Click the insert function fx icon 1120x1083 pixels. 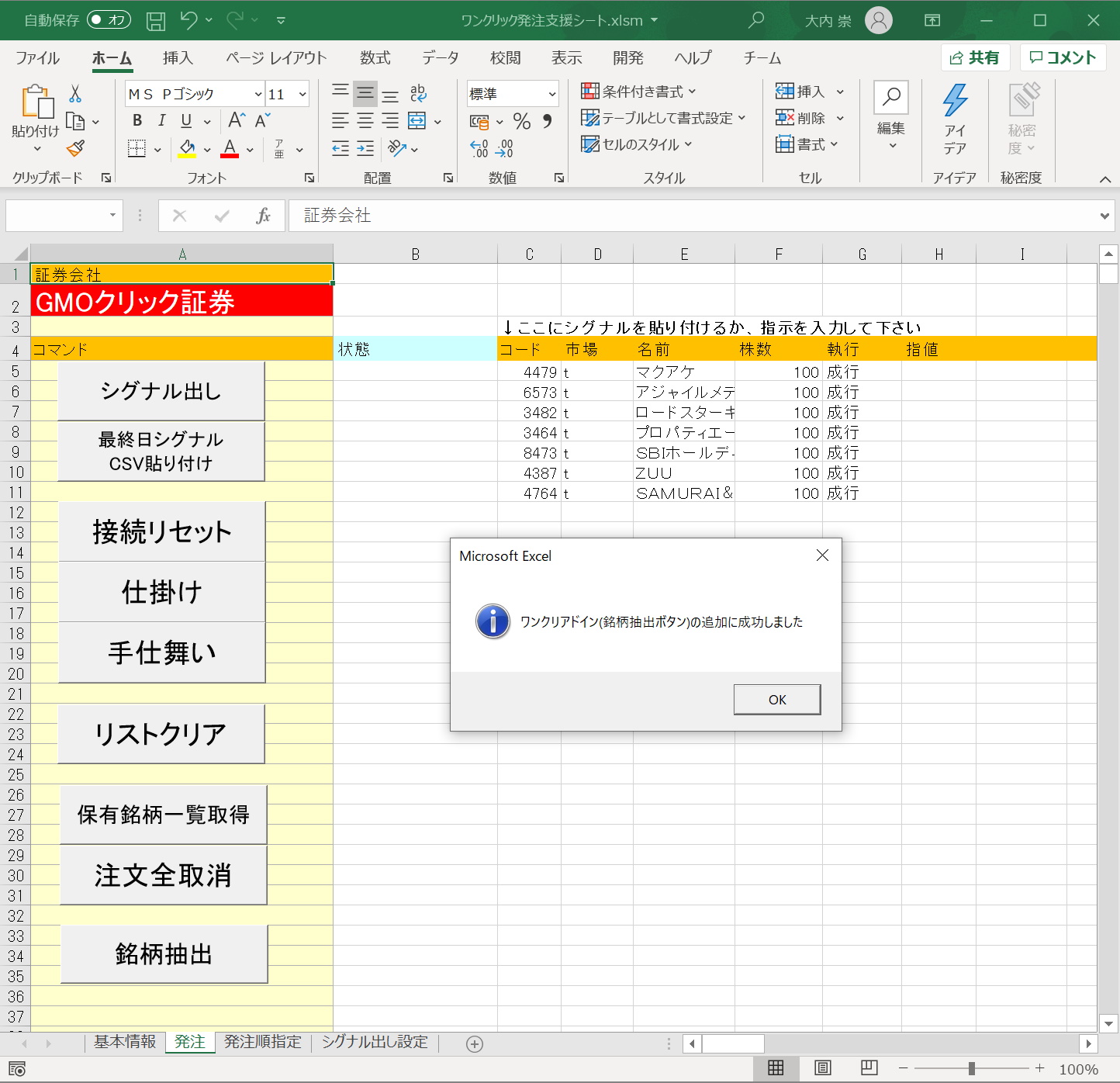click(x=263, y=216)
